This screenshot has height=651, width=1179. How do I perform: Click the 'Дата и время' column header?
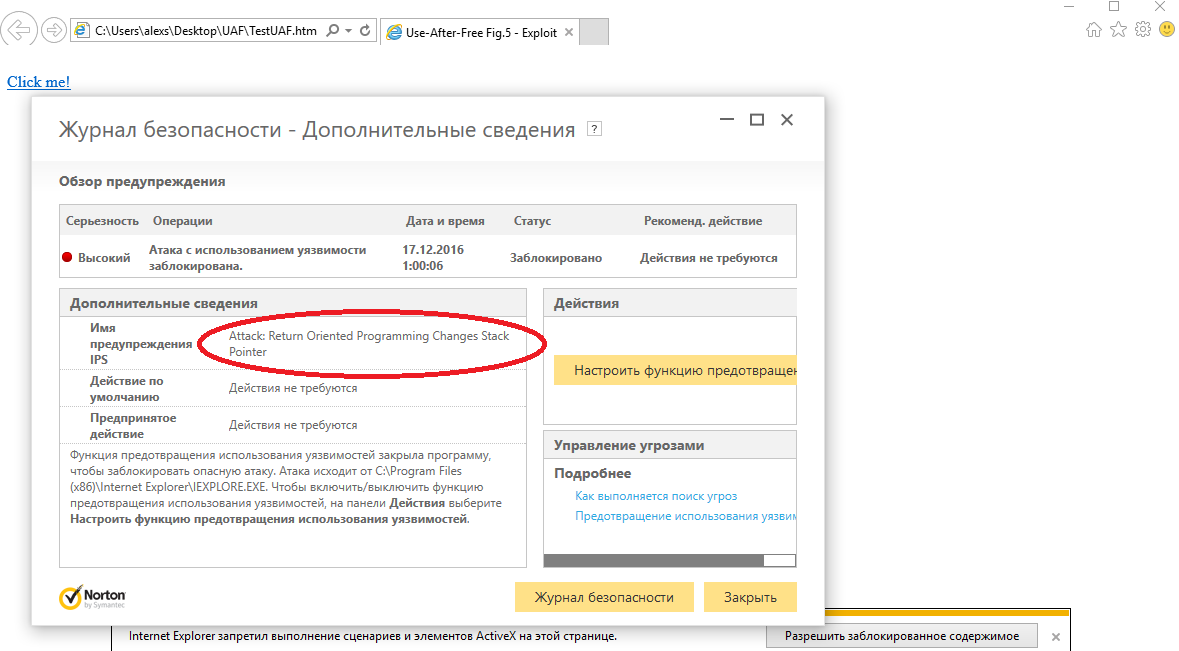click(445, 221)
